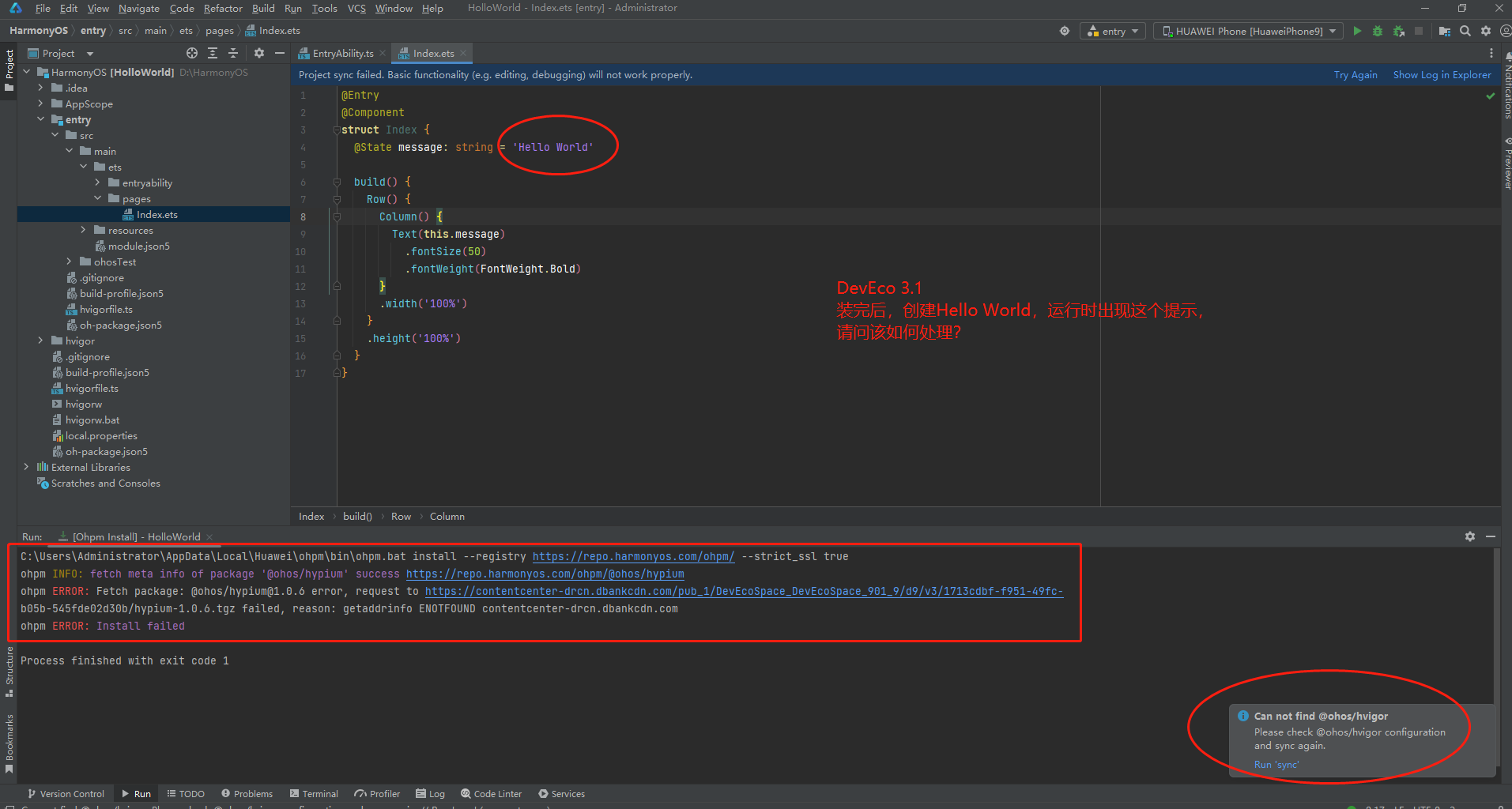Screen dimensions: 1512x809
Task: Collapse all items in Project panel
Action: (233, 53)
